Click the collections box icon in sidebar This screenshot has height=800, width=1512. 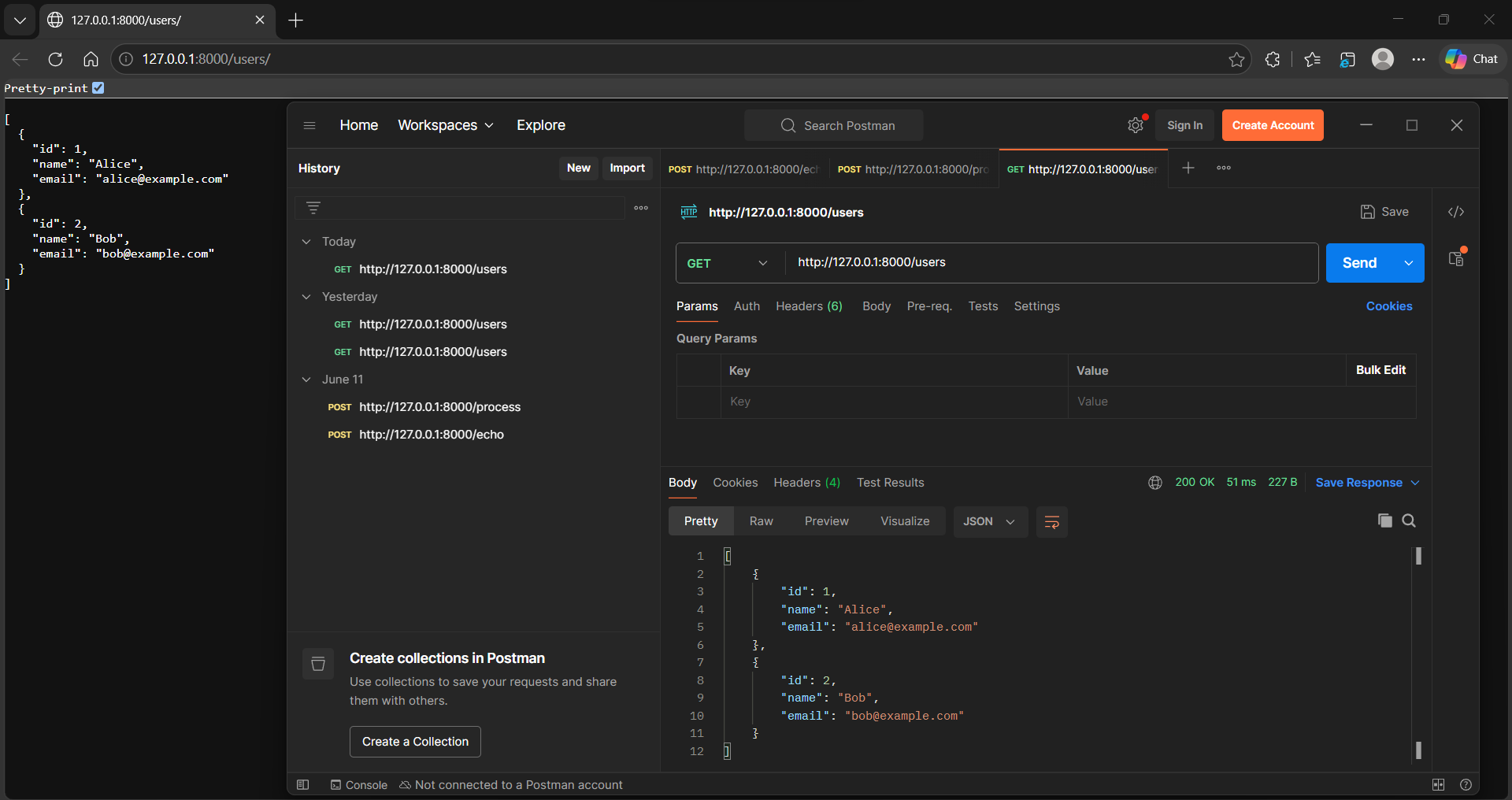[318, 664]
